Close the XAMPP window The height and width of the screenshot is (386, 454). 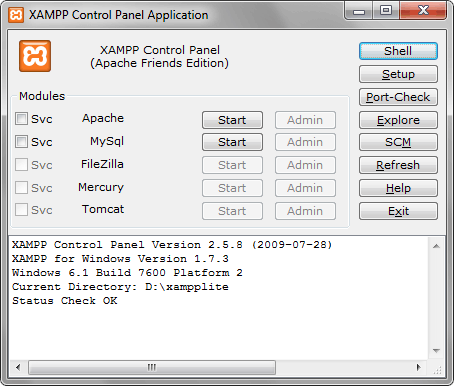423,11
